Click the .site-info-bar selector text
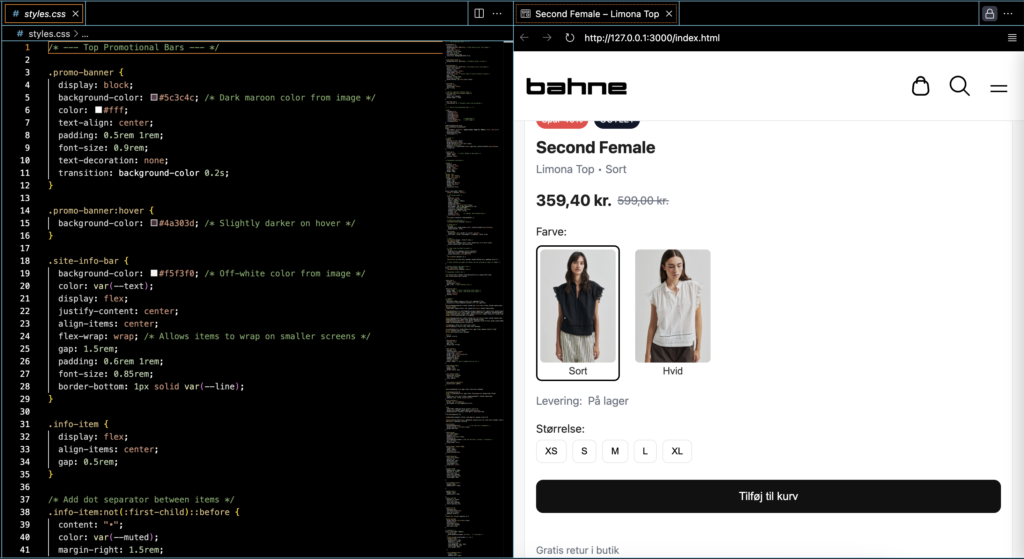 pos(84,261)
